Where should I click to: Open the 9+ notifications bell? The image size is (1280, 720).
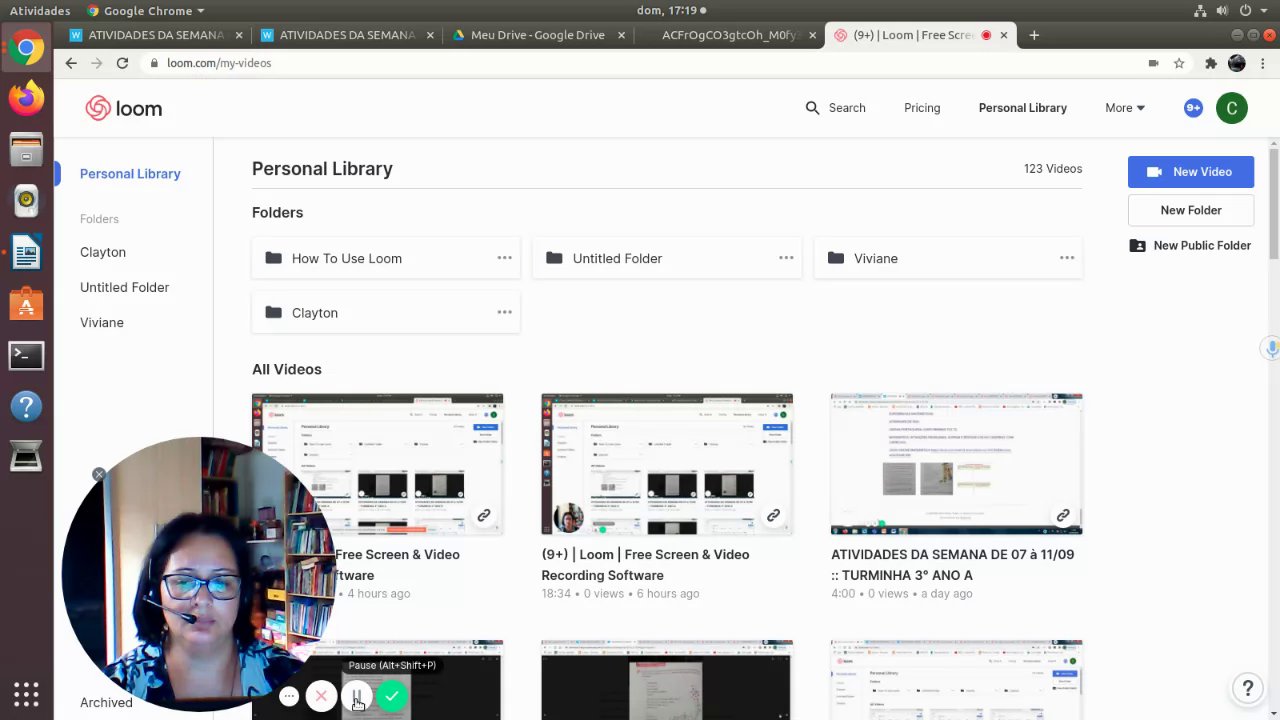tap(1193, 108)
